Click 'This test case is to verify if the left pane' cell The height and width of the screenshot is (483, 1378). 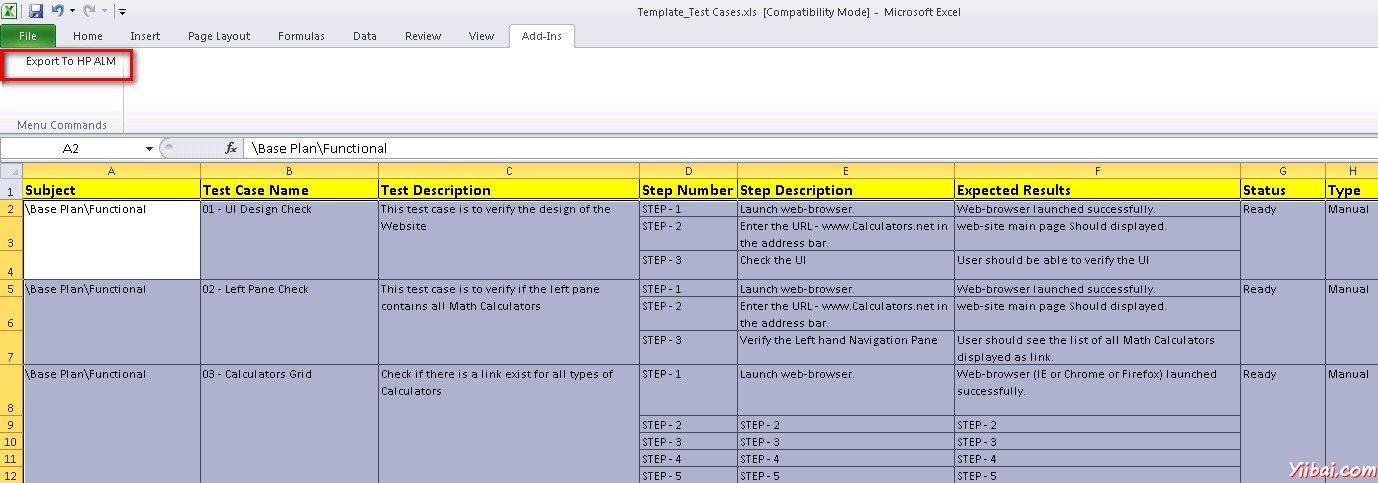pos(509,322)
